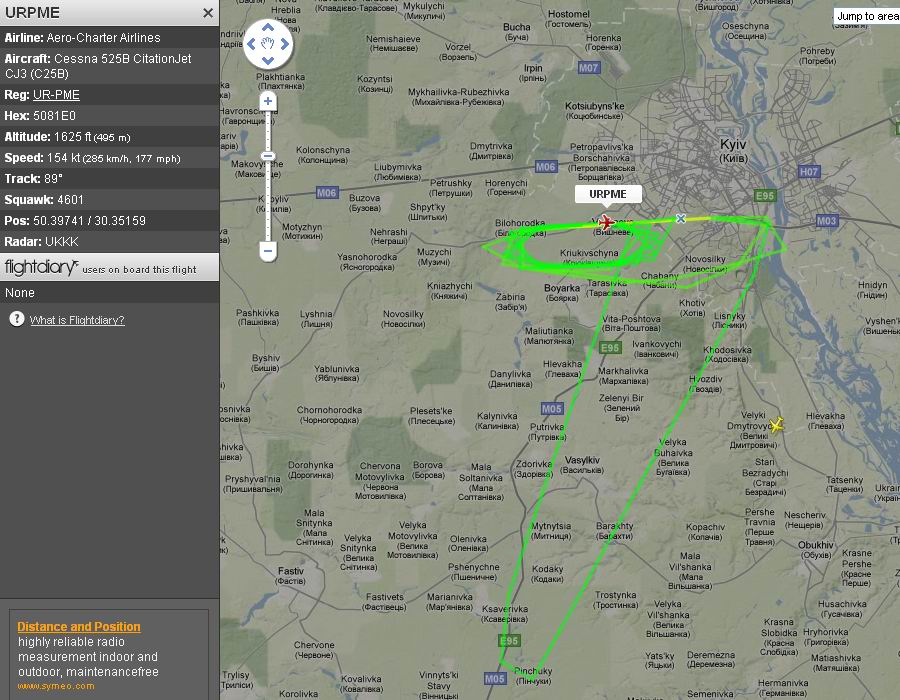This screenshot has width=900, height=700.
Task: Visit the www.symeo.com ad link
Action: click(56, 686)
